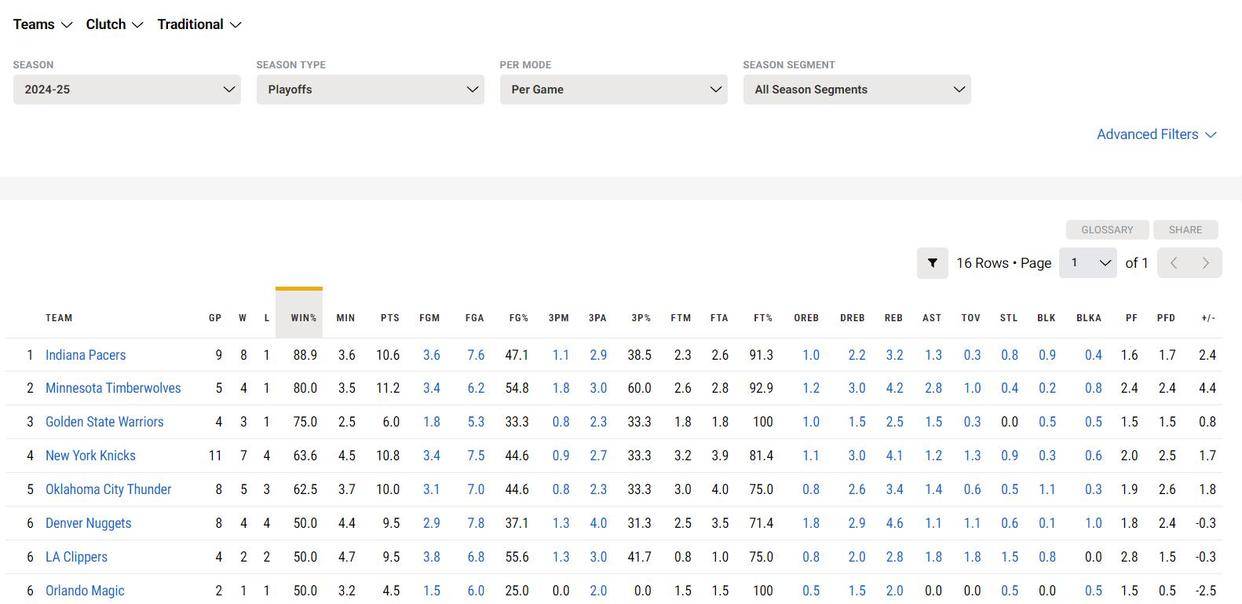Open the Season Type Playoffs selector
The width and height of the screenshot is (1242, 604).
click(370, 89)
